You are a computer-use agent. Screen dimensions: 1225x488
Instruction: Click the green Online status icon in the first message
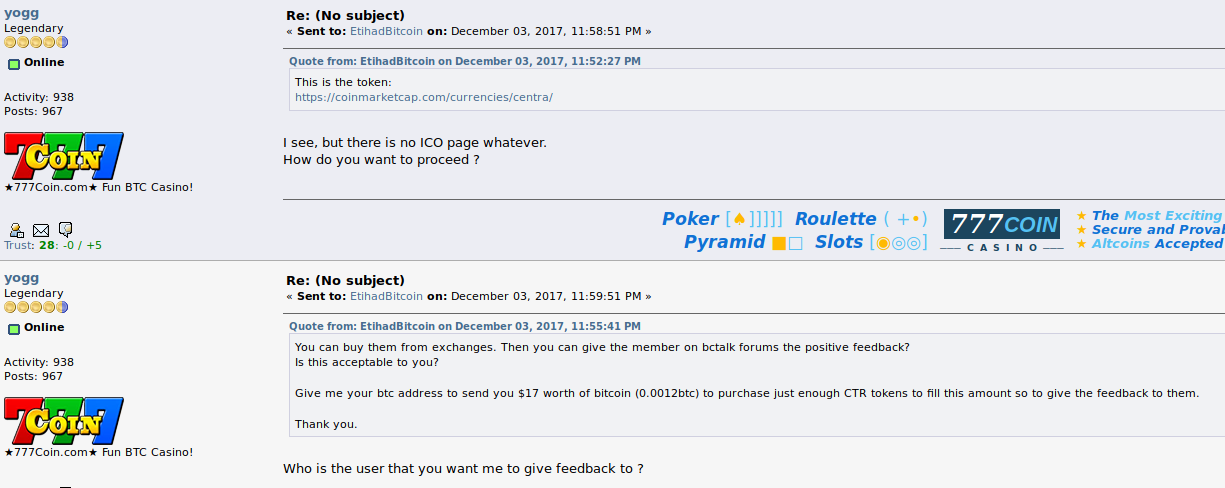click(14, 63)
